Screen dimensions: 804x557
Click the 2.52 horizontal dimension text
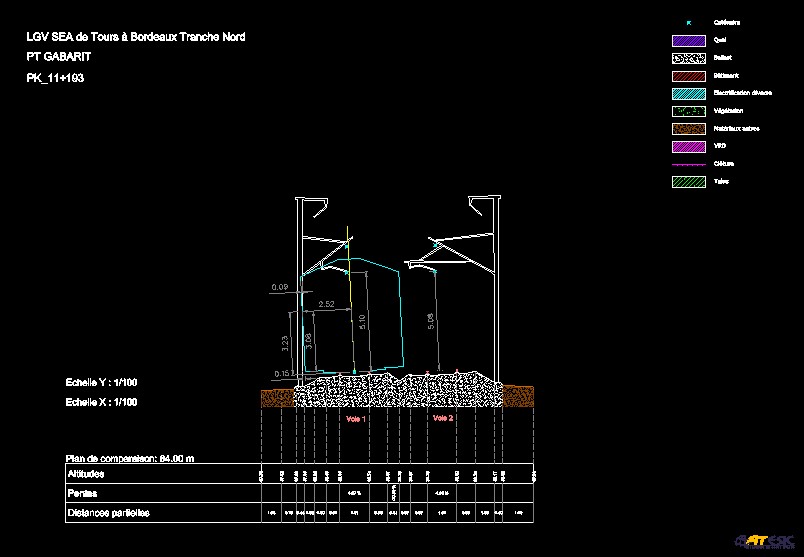pyautogui.click(x=326, y=303)
